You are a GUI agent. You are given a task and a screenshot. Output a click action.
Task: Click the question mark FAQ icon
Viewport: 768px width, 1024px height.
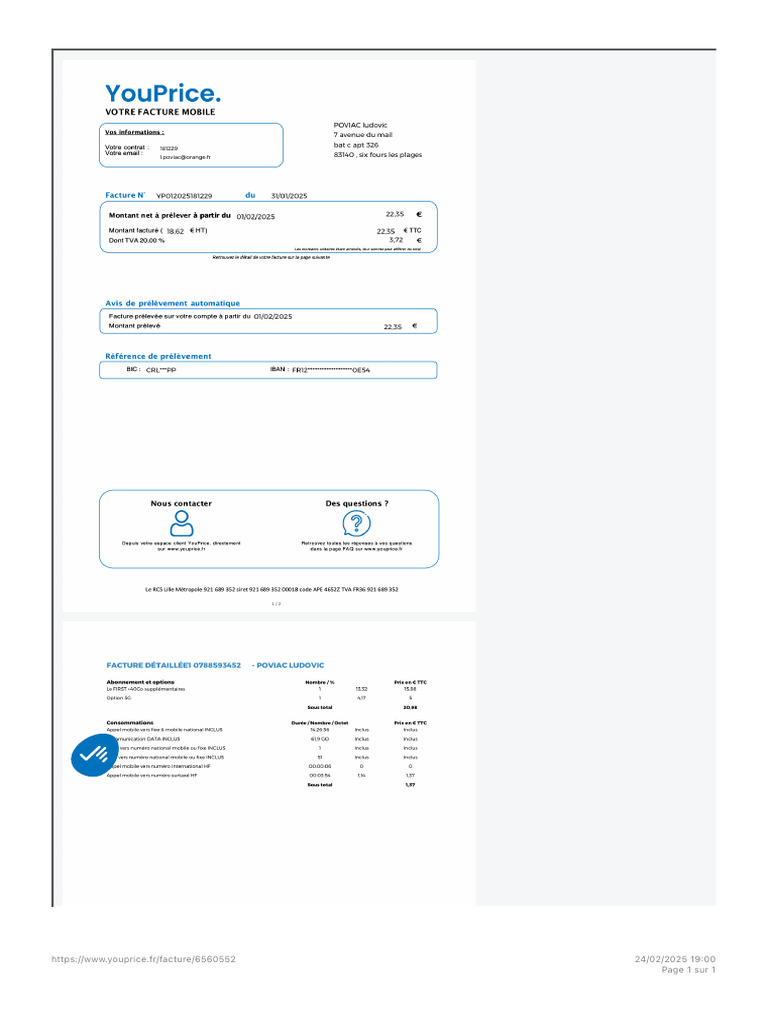356,523
